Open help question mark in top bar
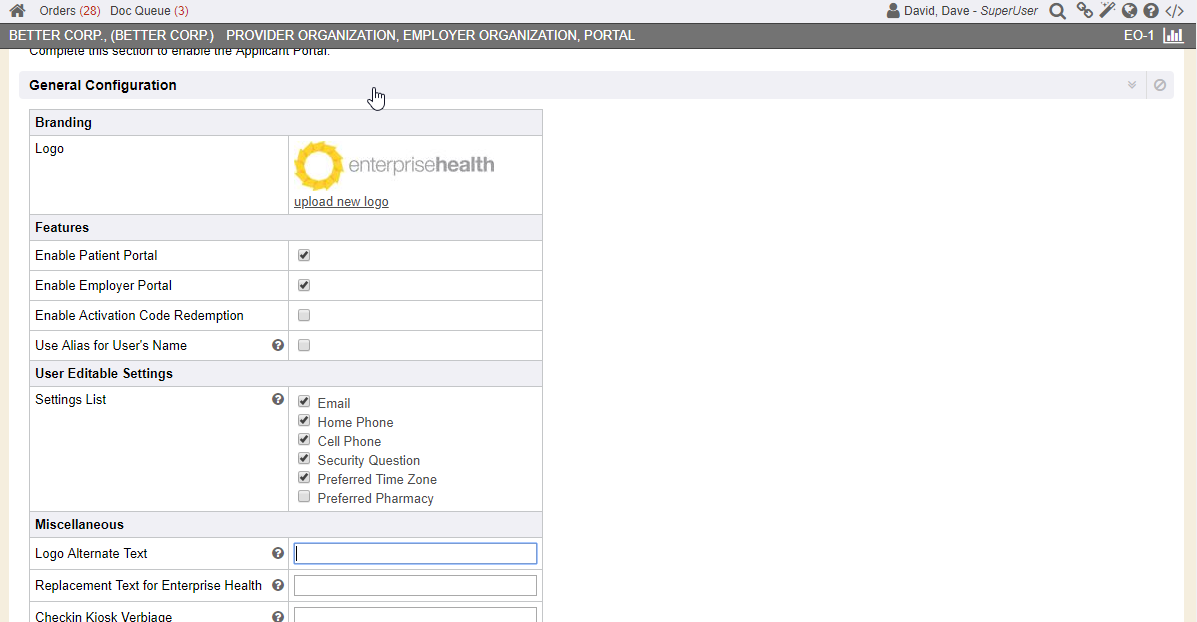The image size is (1197, 622). click(x=1151, y=11)
